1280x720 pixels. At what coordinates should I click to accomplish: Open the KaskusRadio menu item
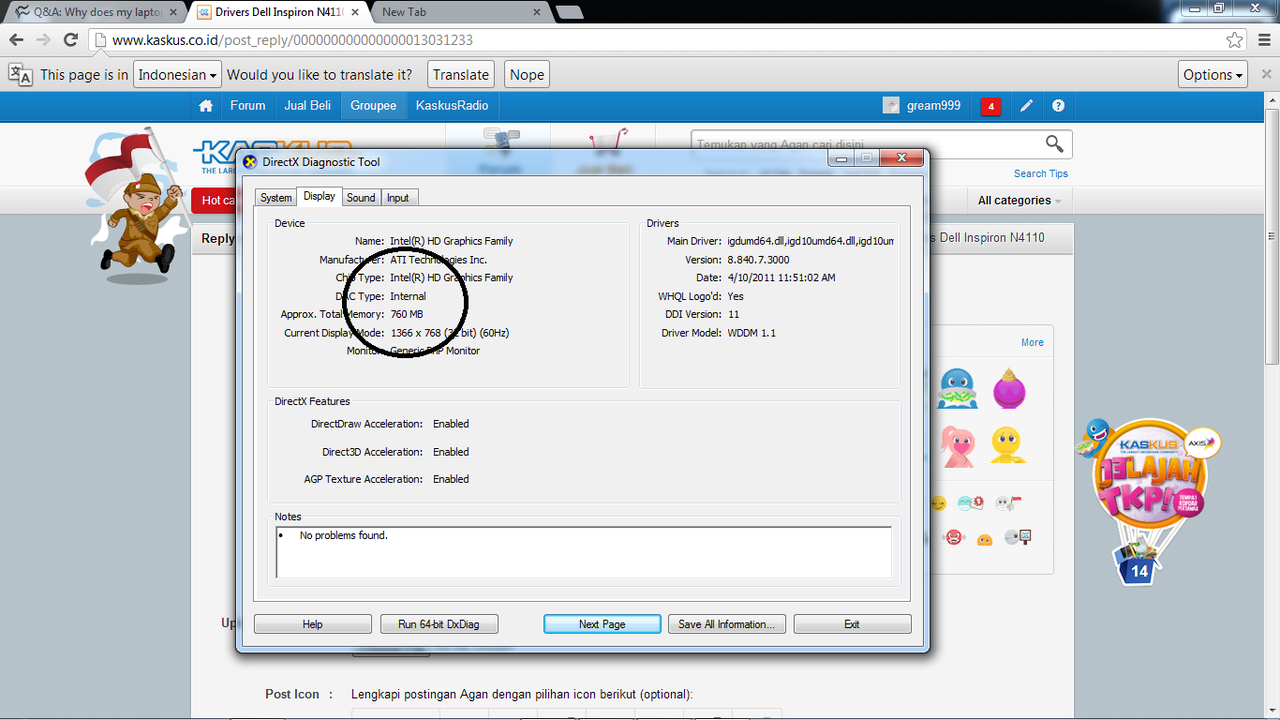pos(452,106)
